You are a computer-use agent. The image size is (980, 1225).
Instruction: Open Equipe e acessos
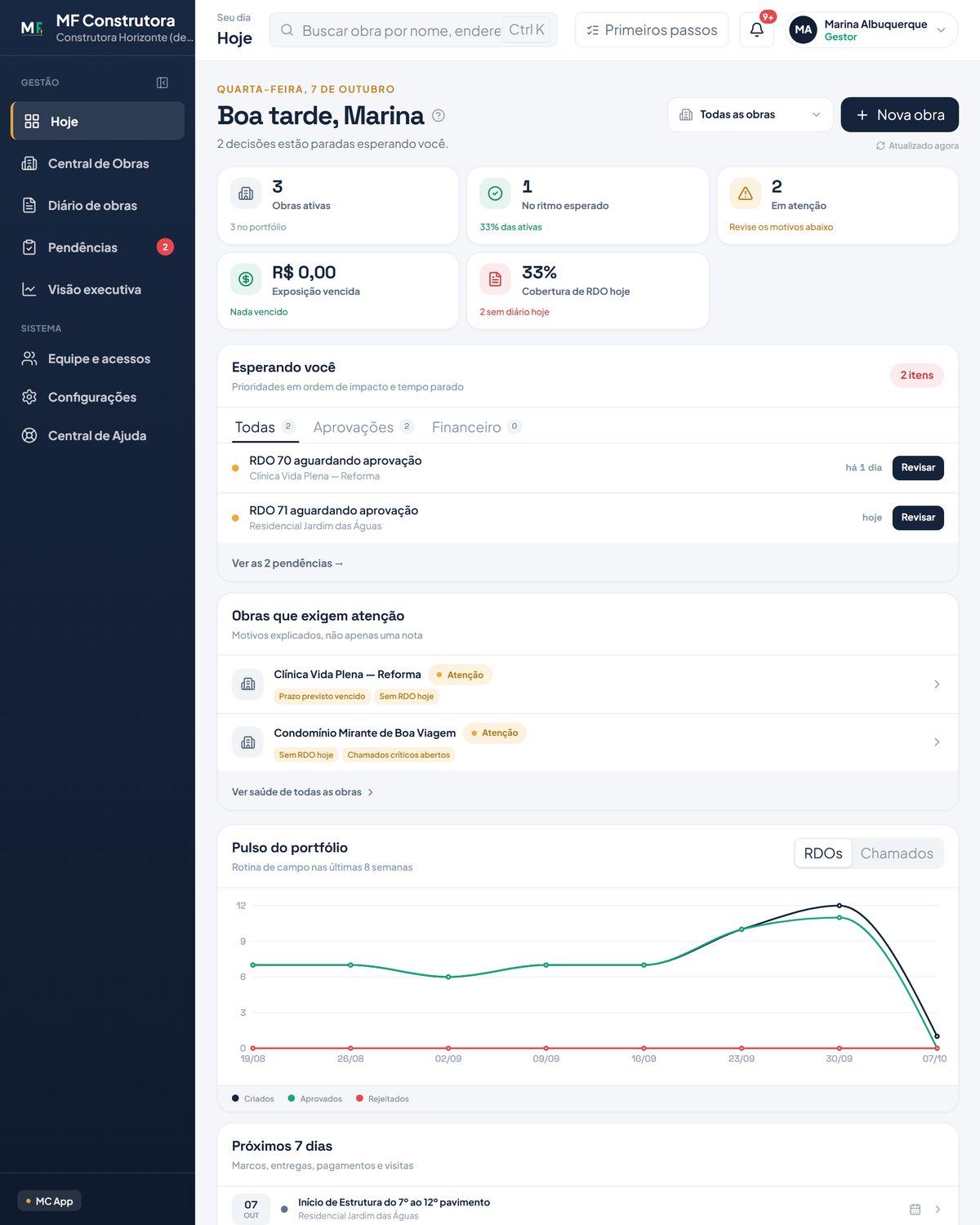coord(98,359)
